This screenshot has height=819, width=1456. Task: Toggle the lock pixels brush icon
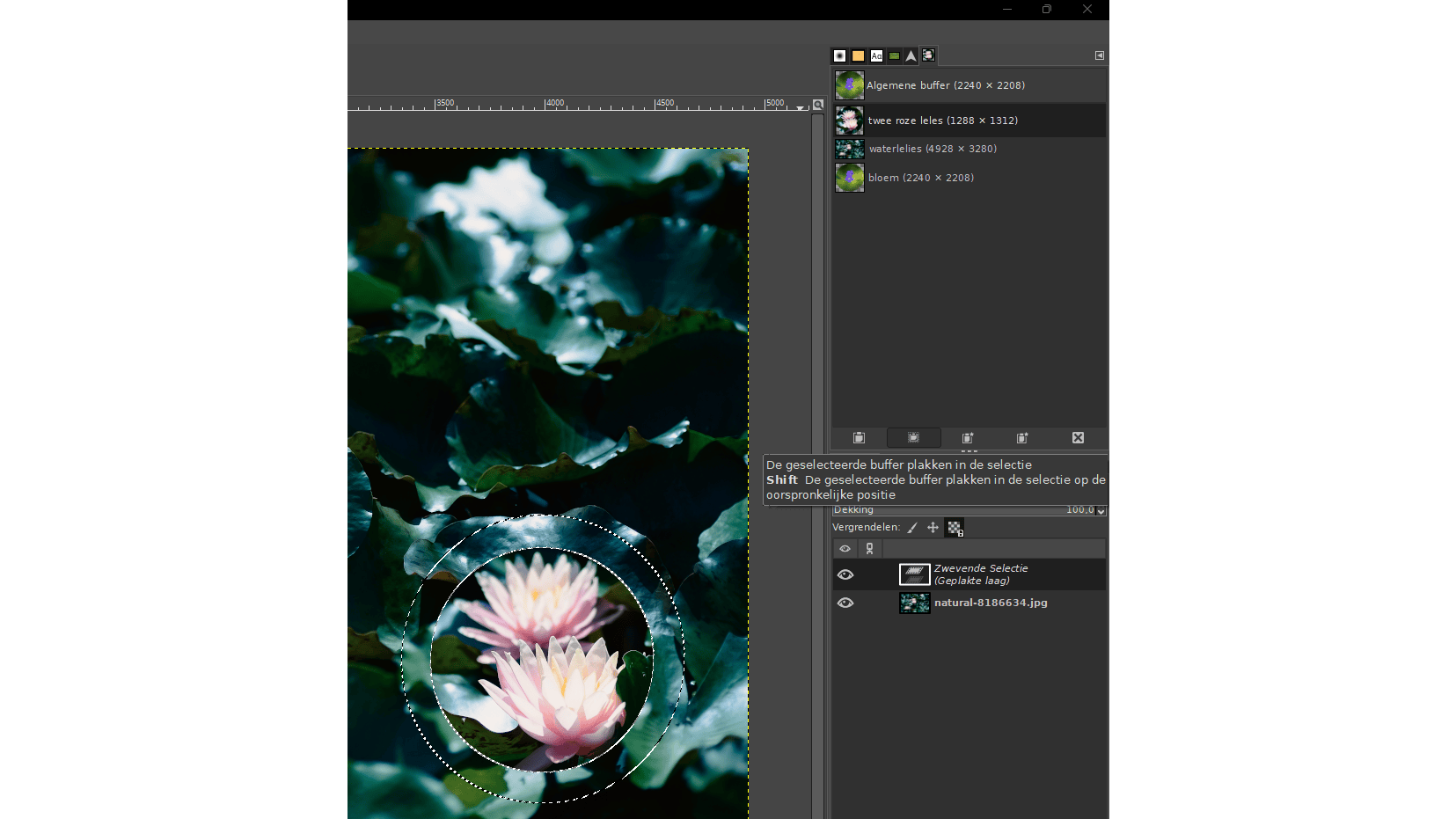(912, 528)
